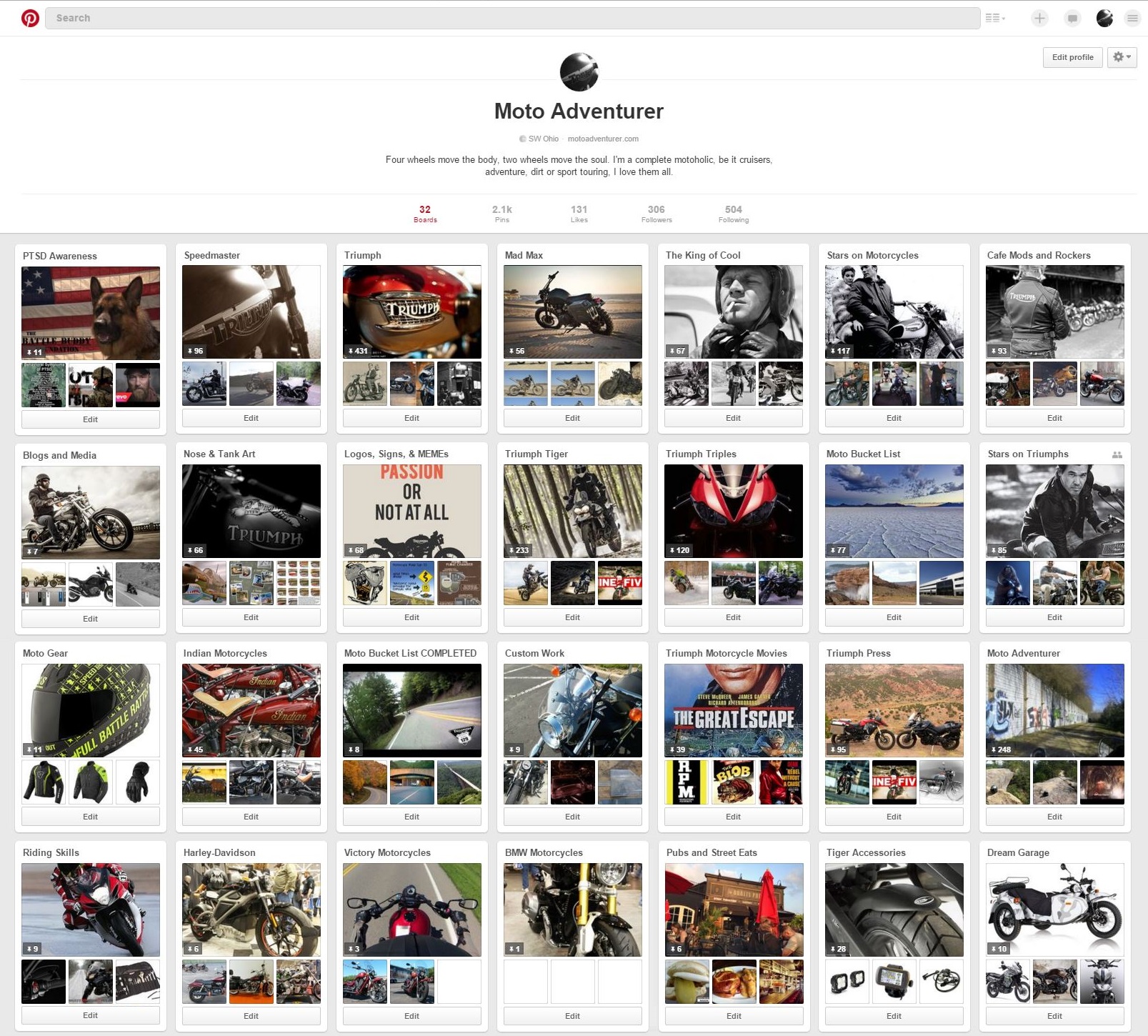Click Edit under the Dream Garage board
This screenshot has height=1036, width=1148.
coord(1054,1015)
